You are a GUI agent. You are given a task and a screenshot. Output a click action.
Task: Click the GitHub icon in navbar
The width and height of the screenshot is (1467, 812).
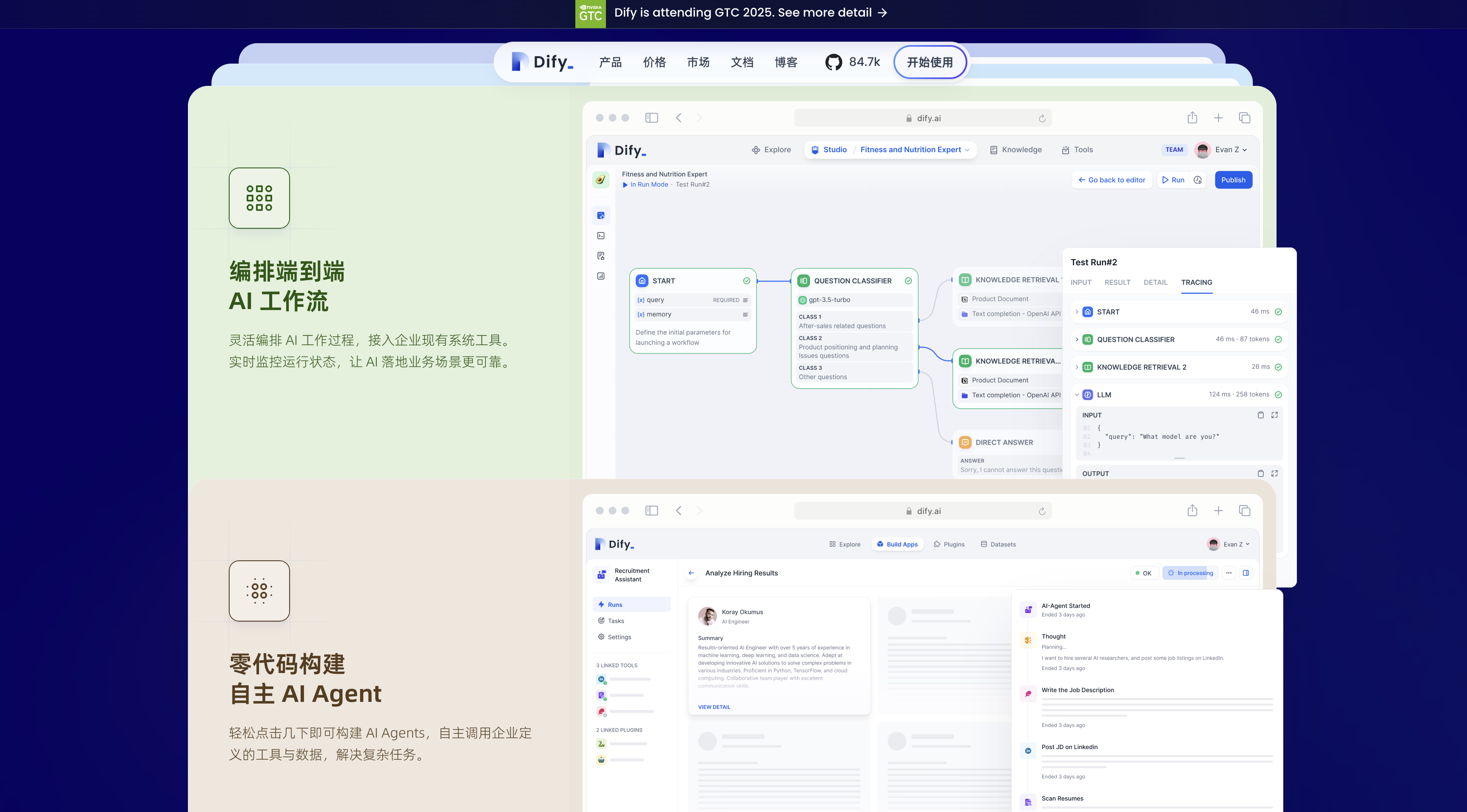[833, 62]
